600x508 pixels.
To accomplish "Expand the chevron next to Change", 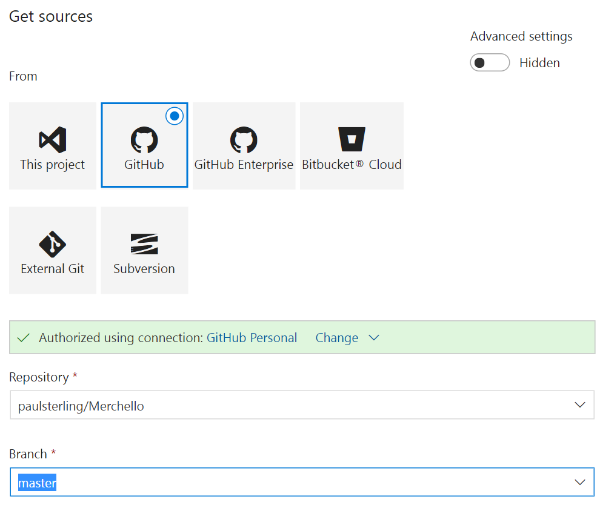I will 374,337.
